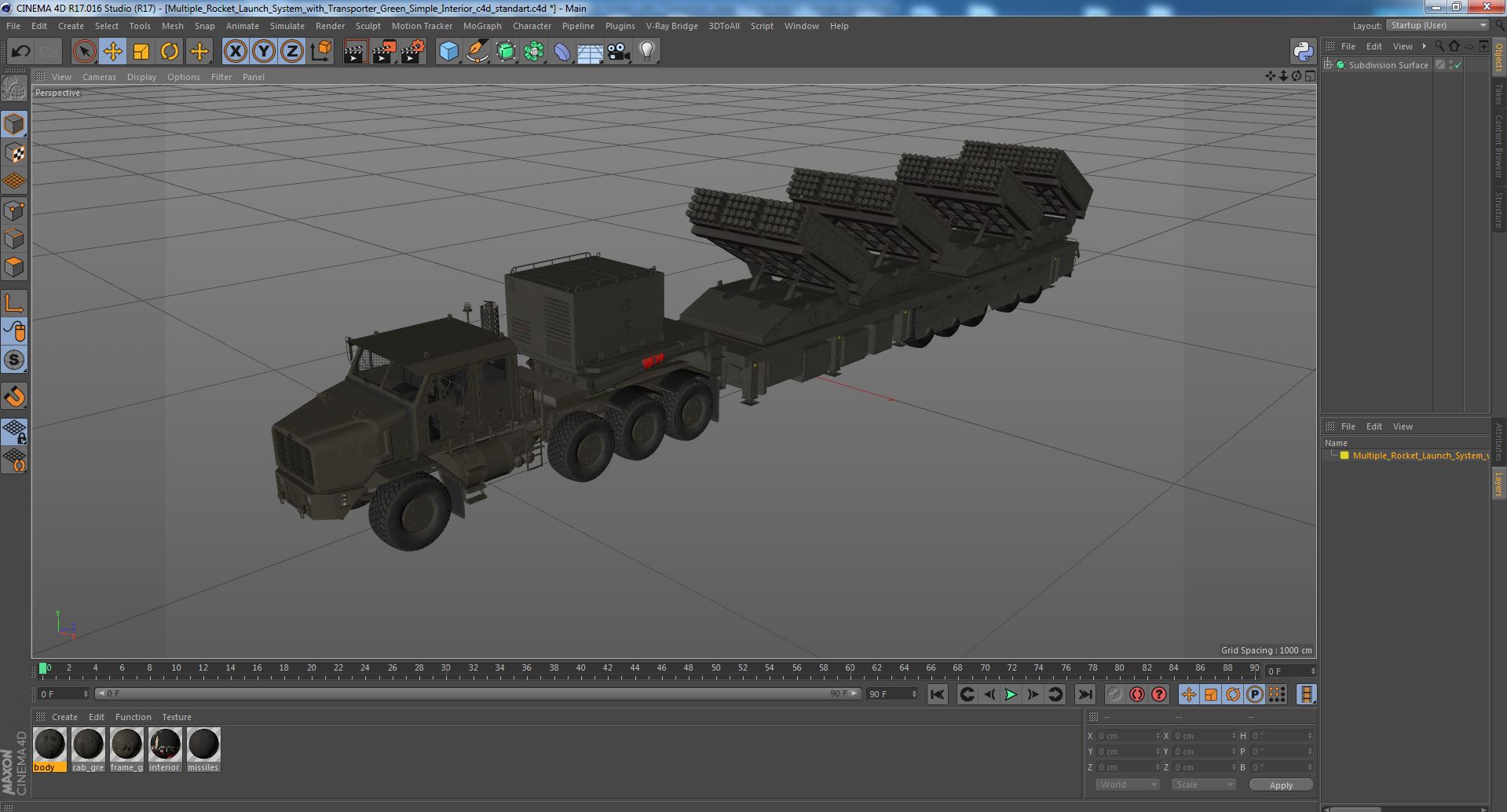This screenshot has width=1507, height=812.
Task: Click the X position 0 cm field
Action: (1128, 736)
